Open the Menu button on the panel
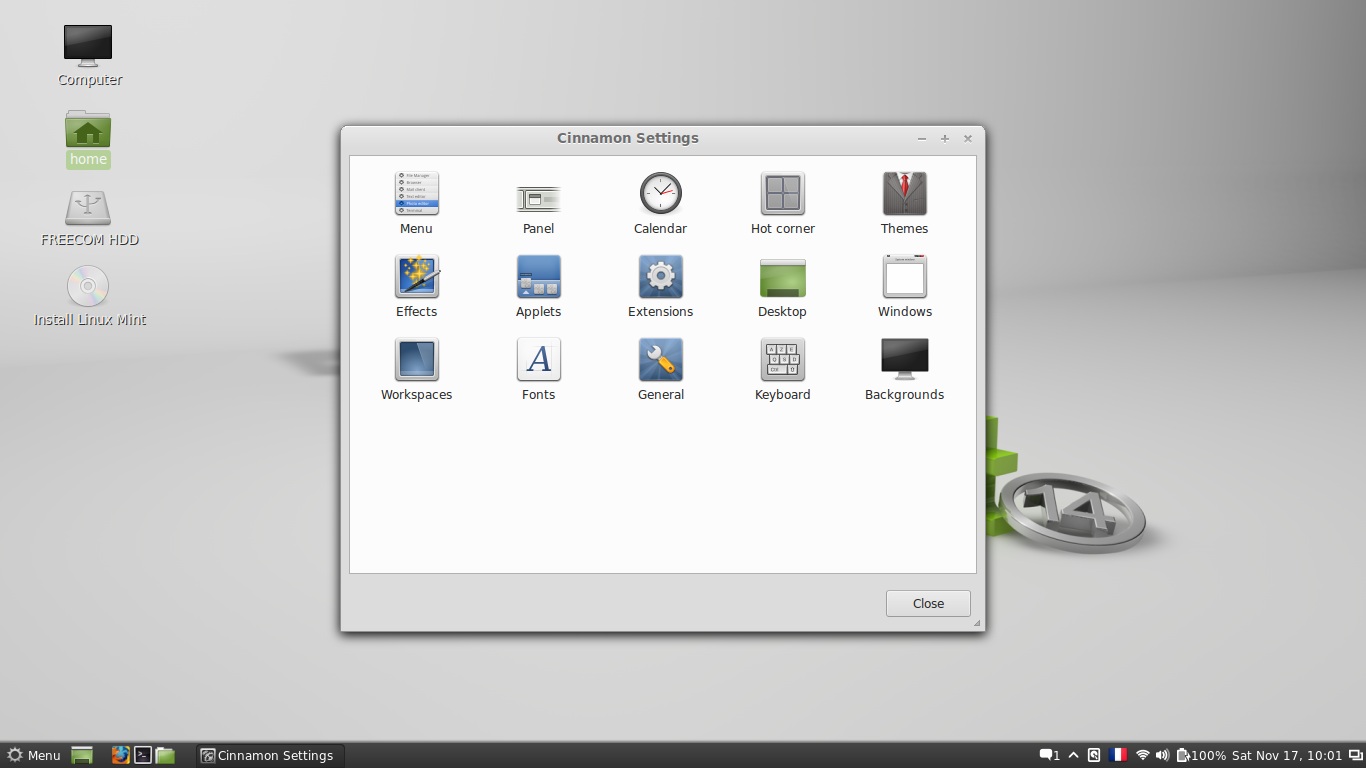The image size is (1366, 768). [34, 755]
